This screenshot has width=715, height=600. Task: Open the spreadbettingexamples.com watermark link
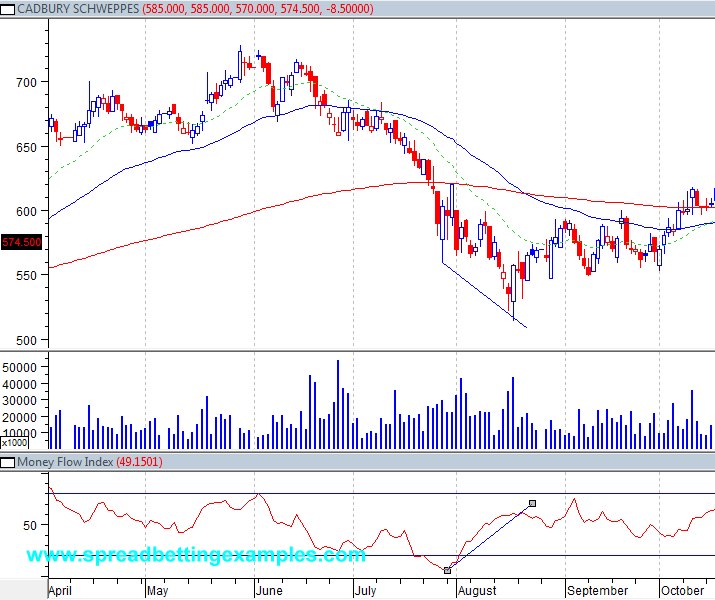[x=196, y=554]
